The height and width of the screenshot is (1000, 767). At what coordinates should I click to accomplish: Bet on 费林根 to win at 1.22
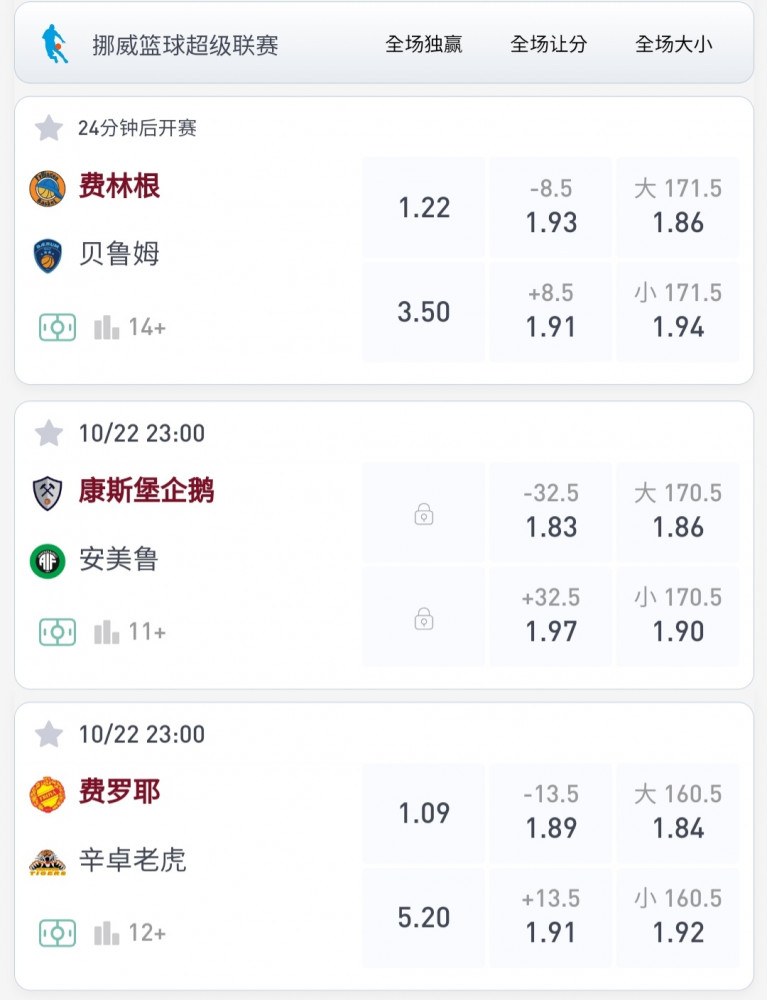[423, 207]
